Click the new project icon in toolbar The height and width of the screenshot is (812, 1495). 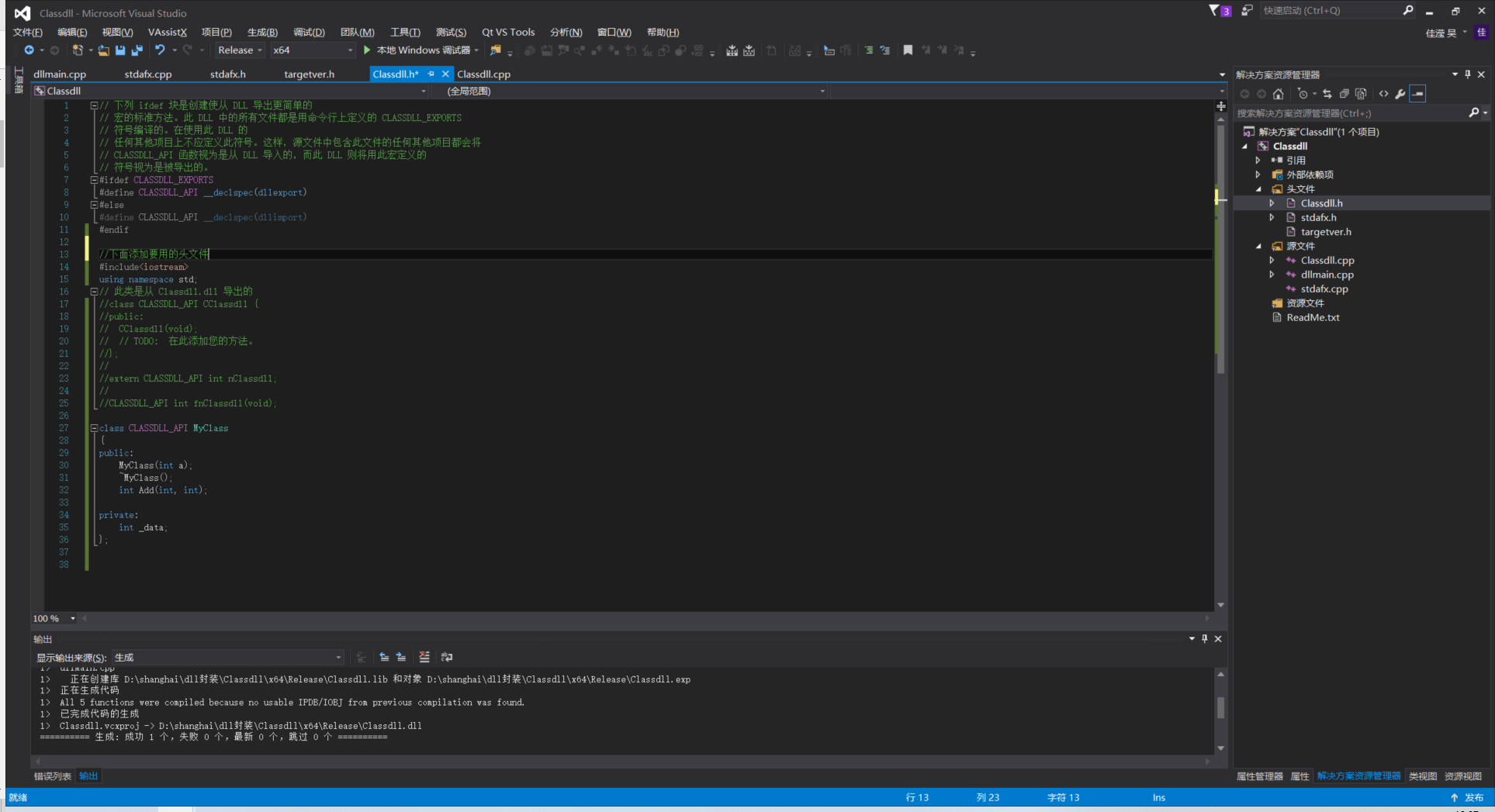[78, 50]
